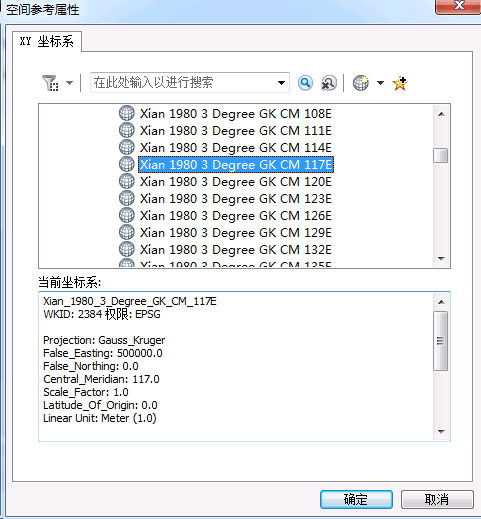Click the False_Easting: 500000.0 line
481x519 pixels.
click(x=103, y=353)
